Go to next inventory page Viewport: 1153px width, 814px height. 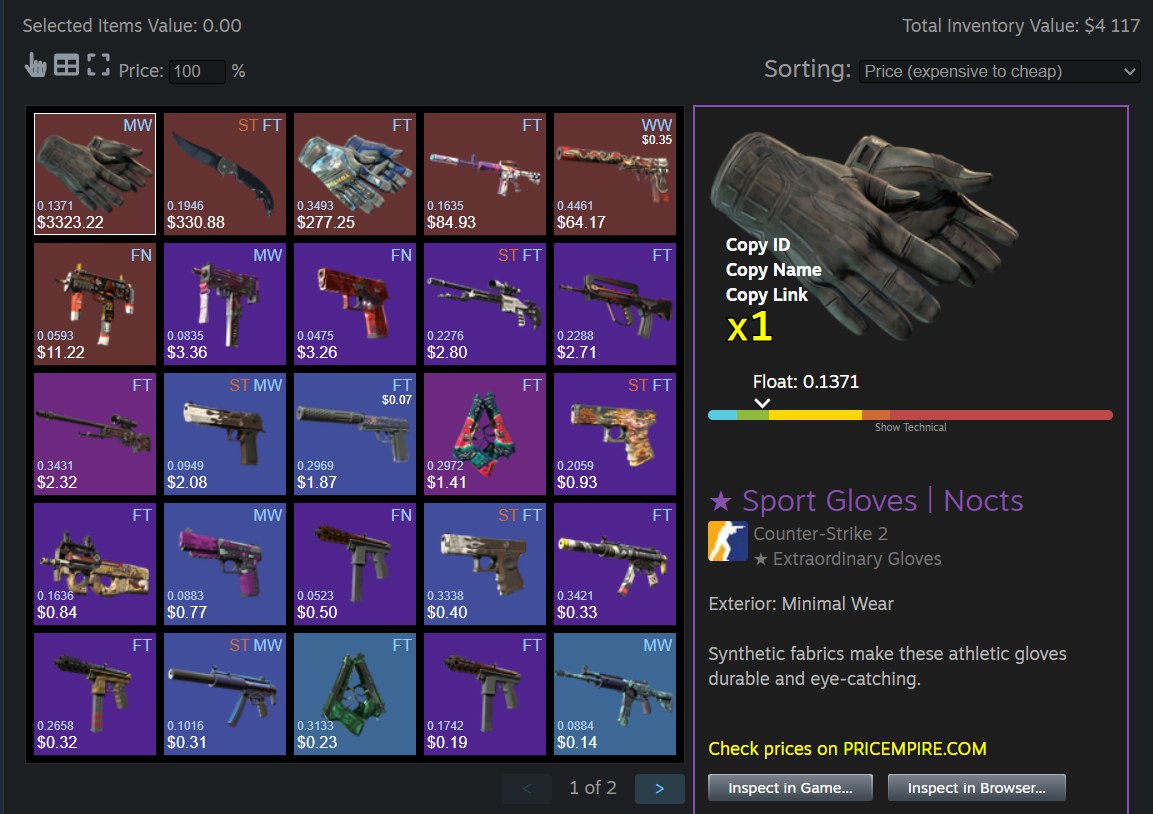click(x=660, y=788)
